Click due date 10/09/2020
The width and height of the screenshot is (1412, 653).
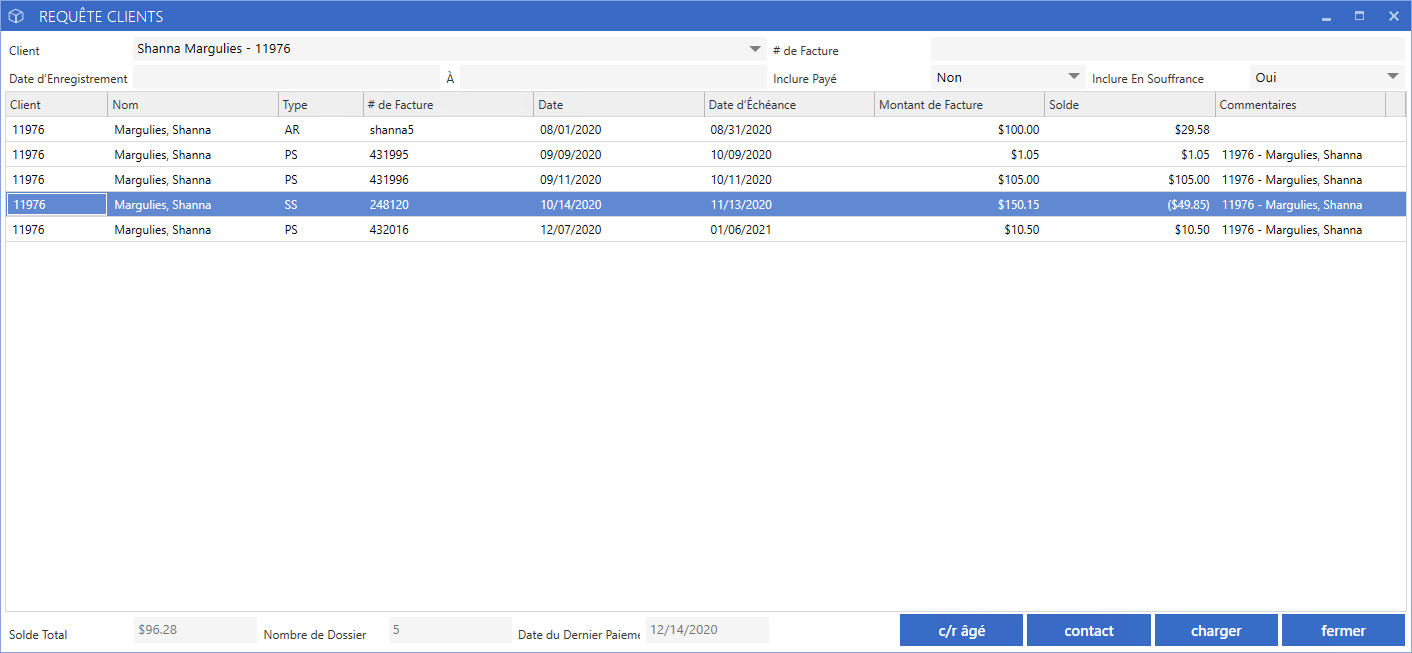pos(789,155)
